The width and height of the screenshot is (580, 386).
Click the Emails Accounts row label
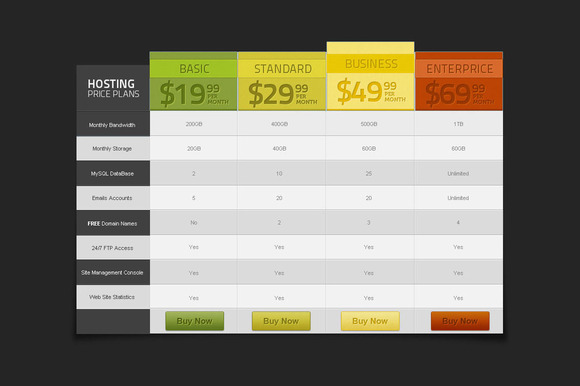pyautogui.click(x=112, y=198)
